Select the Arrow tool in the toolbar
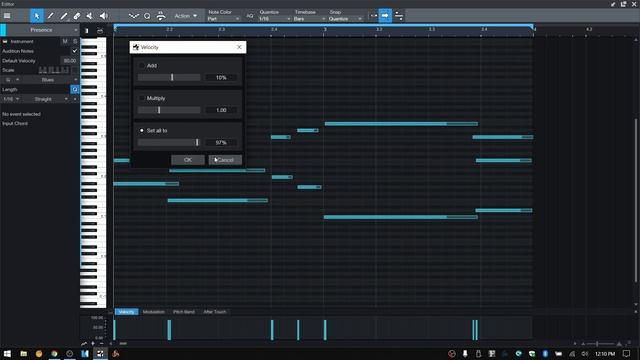640x360 pixels. point(37,16)
